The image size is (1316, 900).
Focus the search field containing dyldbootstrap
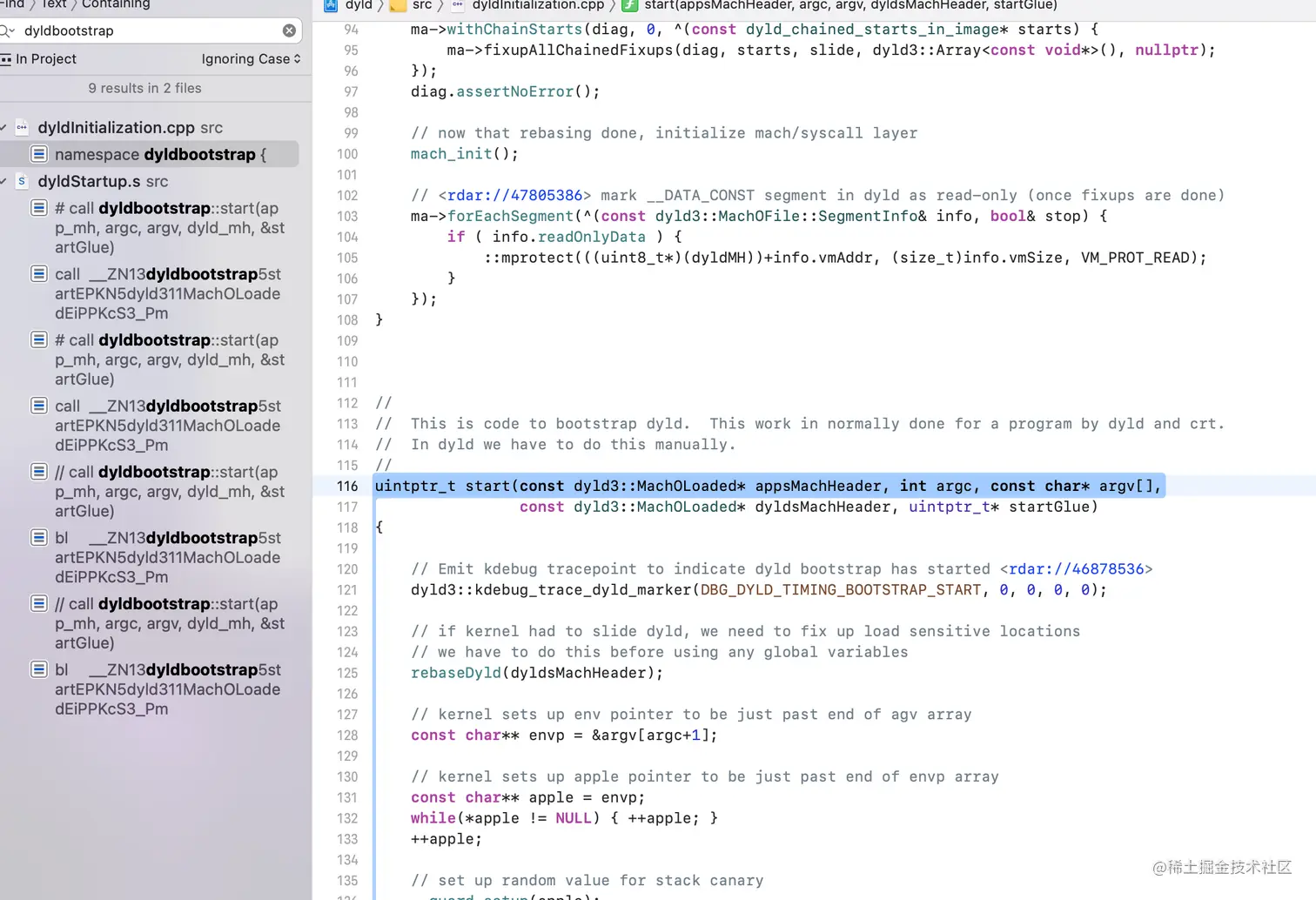point(150,30)
